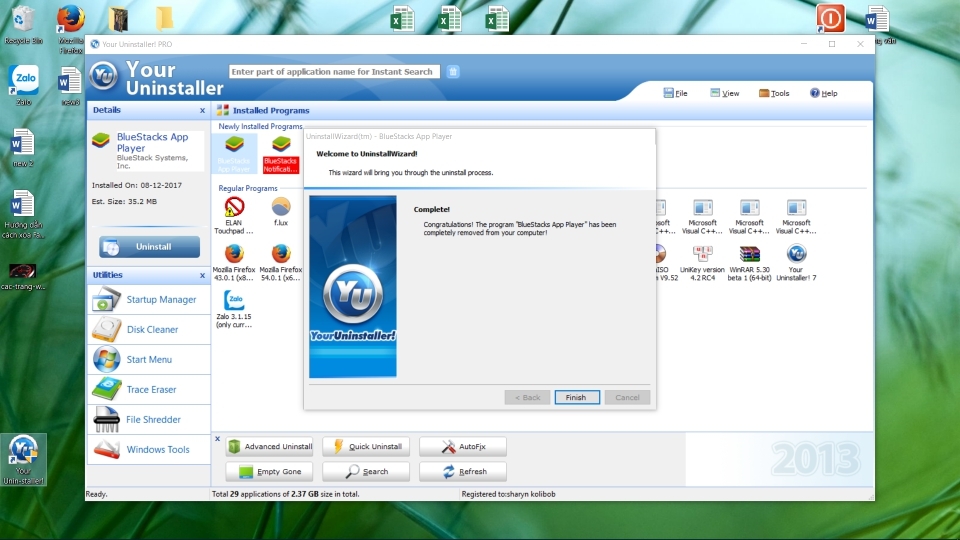Select WinRAR 5.30 beta 1 icon
Viewport: 960px width, 540px height.
pos(749,263)
